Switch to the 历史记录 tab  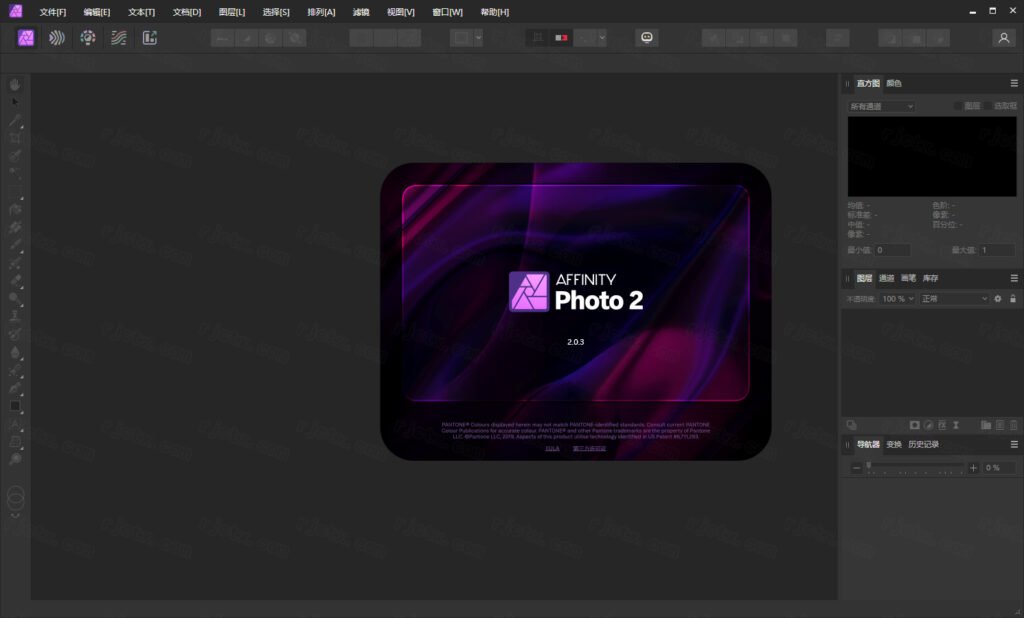[x=923, y=444]
